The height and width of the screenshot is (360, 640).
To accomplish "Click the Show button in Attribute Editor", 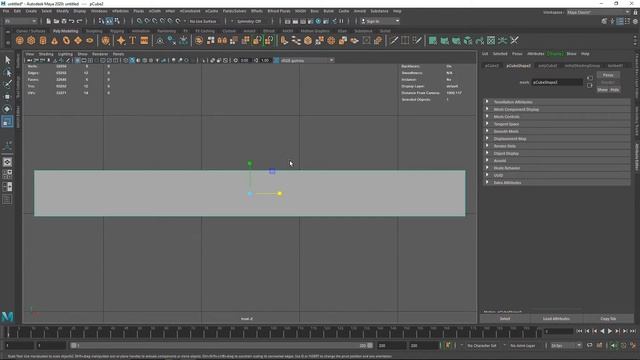I will point(602,90).
